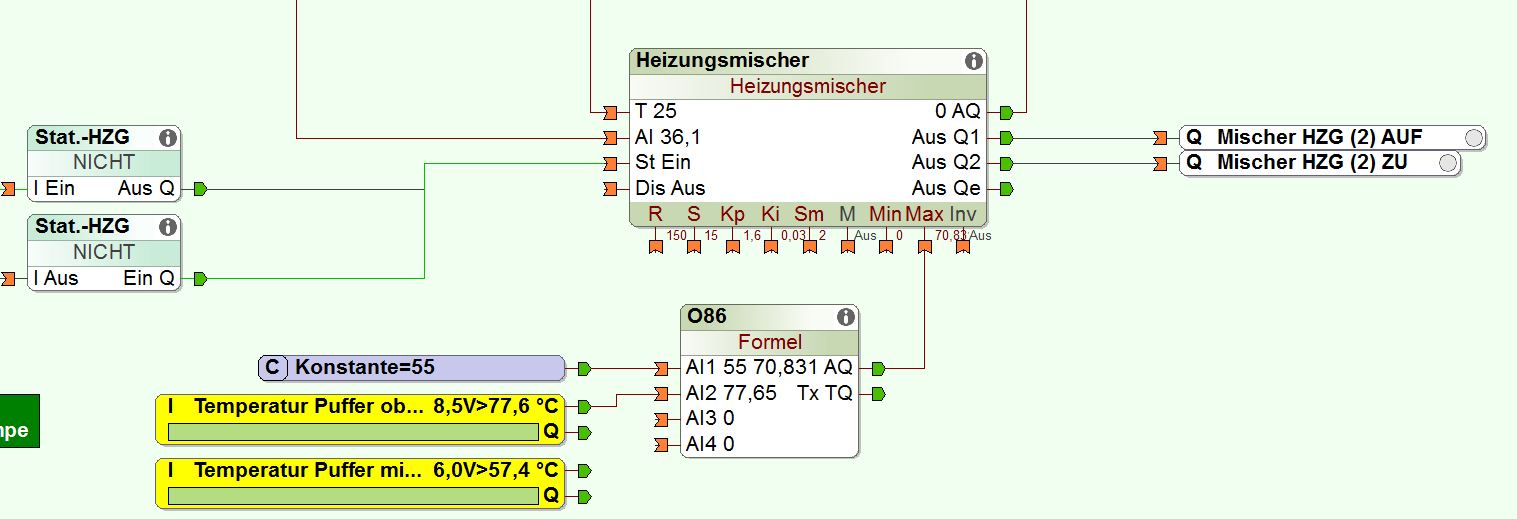1517x519 pixels.
Task: Click 6,0V>57,4 °C reading
Action: tap(495, 470)
